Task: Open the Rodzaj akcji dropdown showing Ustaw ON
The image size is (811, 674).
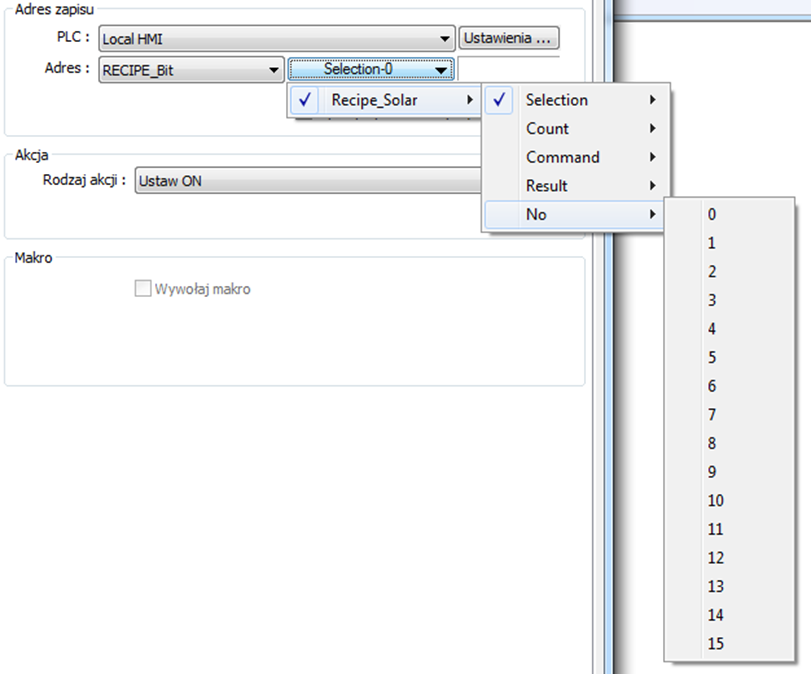Action: (308, 181)
